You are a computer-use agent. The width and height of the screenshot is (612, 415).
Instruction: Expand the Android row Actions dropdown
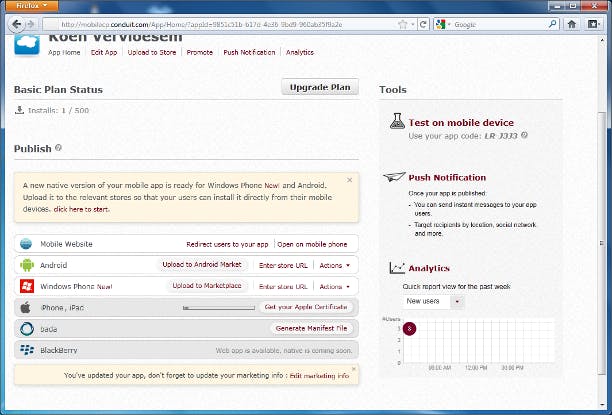pos(334,265)
